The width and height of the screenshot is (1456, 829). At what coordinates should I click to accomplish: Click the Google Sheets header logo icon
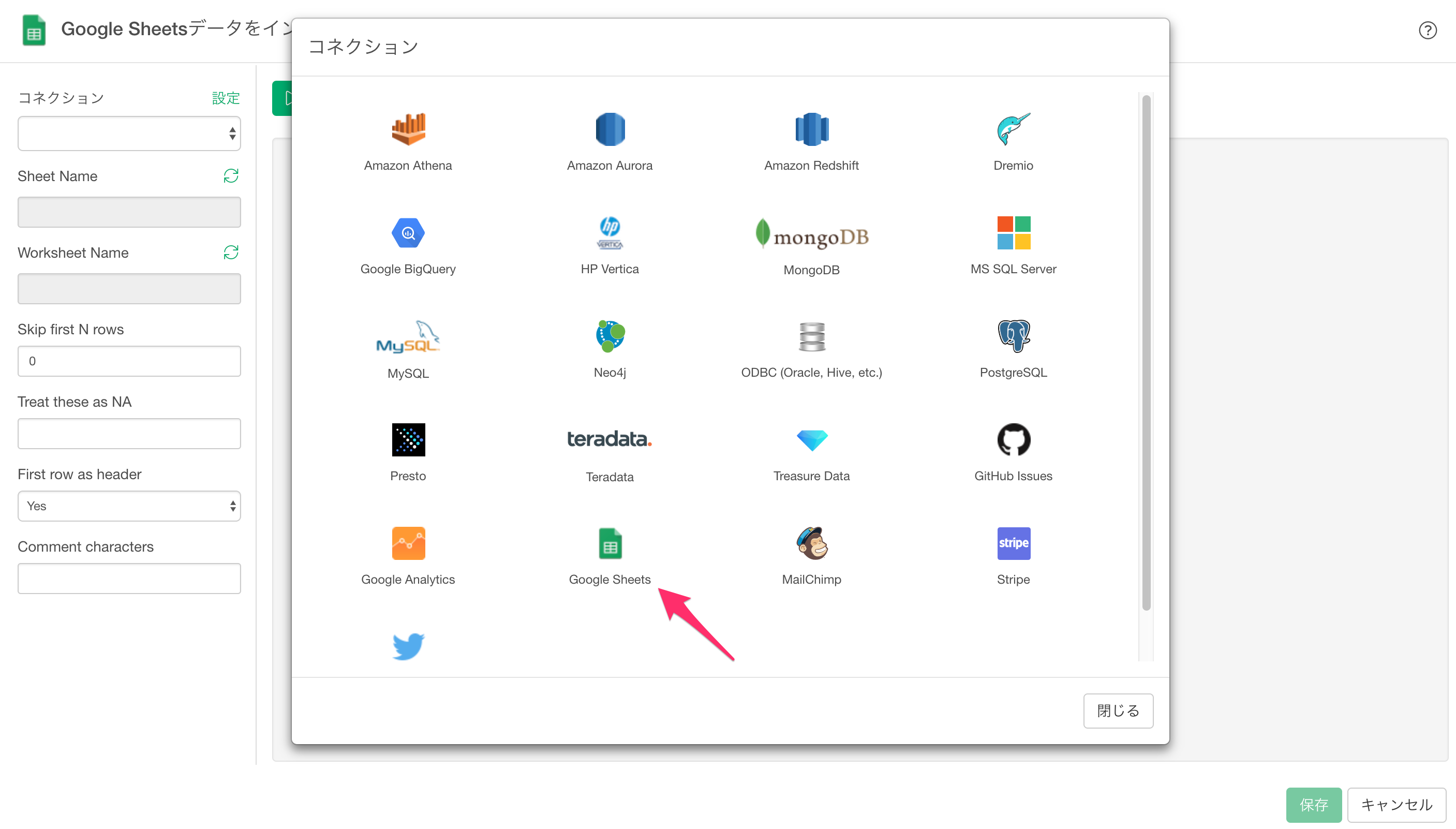pos(34,29)
